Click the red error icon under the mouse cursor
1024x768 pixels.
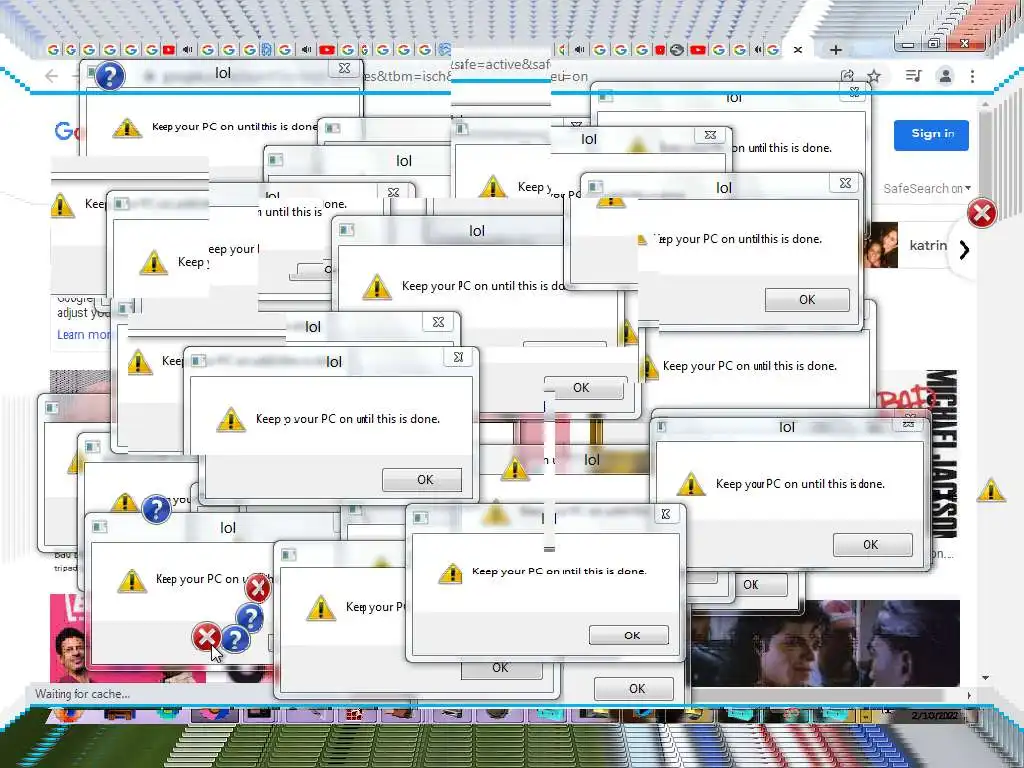[x=206, y=636]
